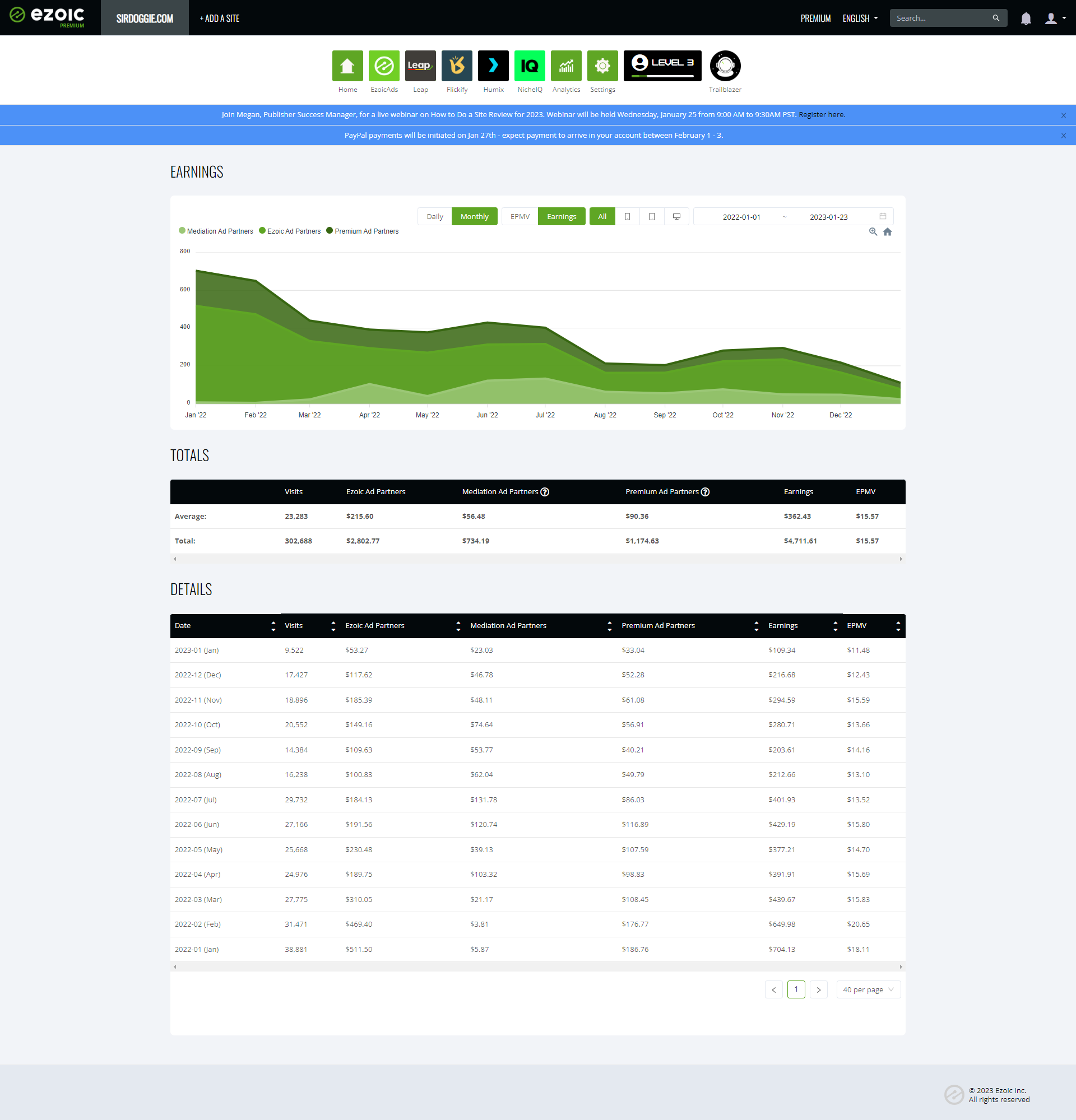Open the 40 per page dropdown

tap(868, 989)
